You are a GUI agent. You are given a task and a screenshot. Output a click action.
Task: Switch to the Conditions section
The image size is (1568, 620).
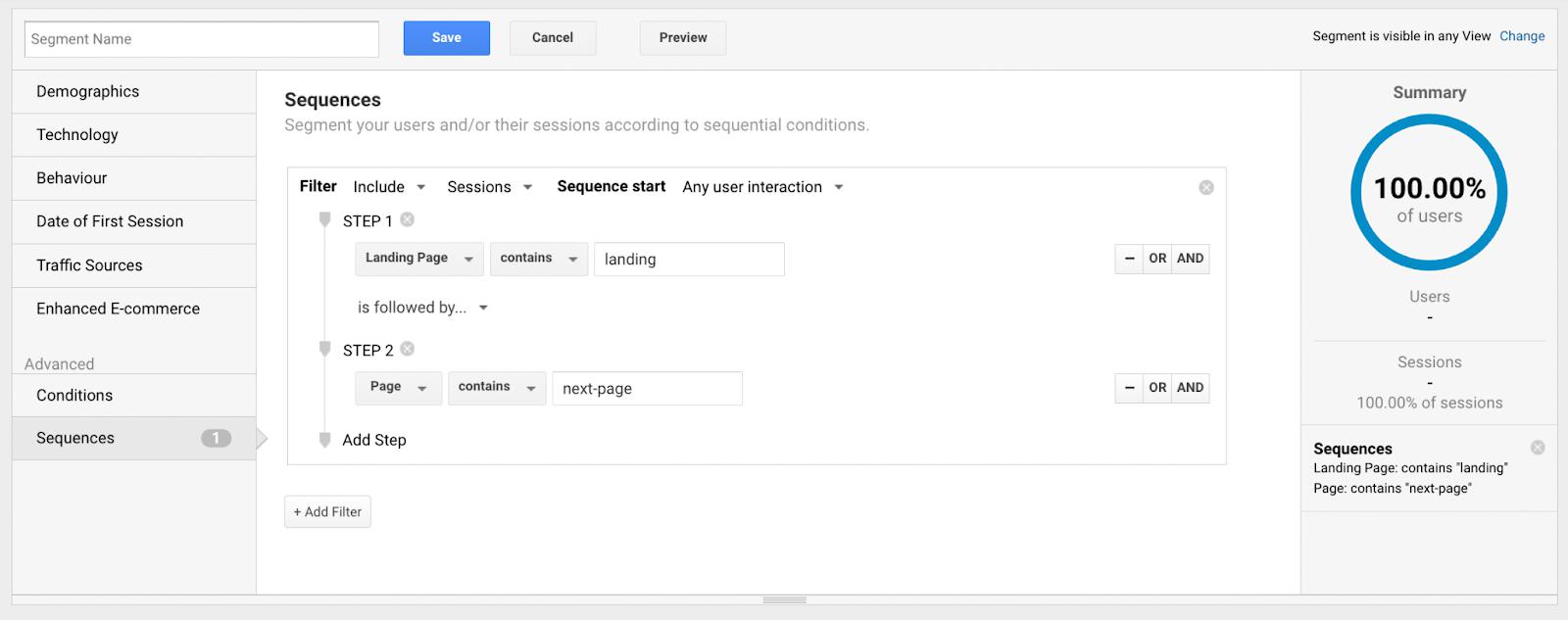(x=74, y=396)
